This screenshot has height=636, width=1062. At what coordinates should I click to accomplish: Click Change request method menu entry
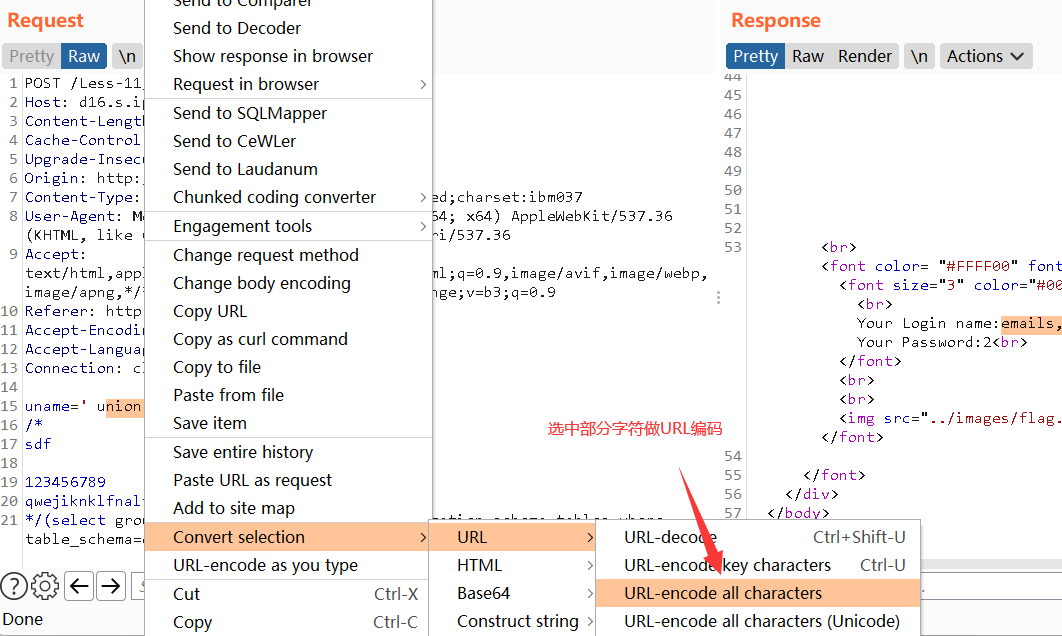click(265, 256)
